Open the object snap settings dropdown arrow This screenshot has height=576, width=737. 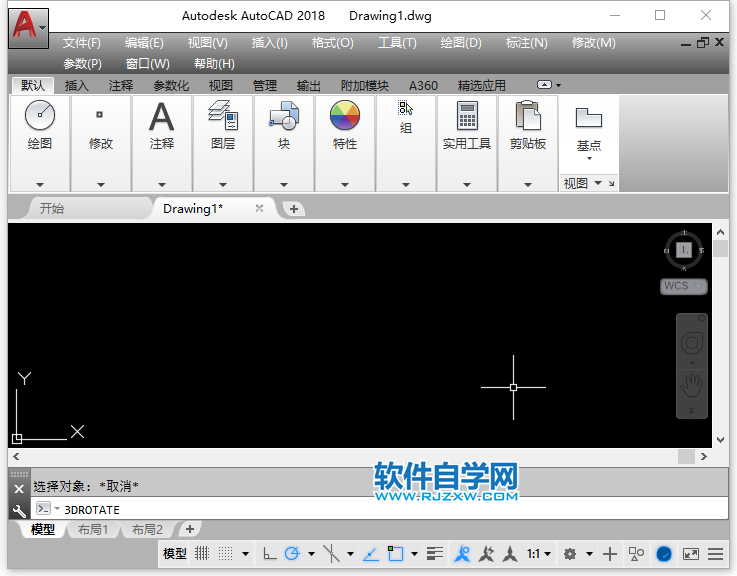tap(414, 554)
